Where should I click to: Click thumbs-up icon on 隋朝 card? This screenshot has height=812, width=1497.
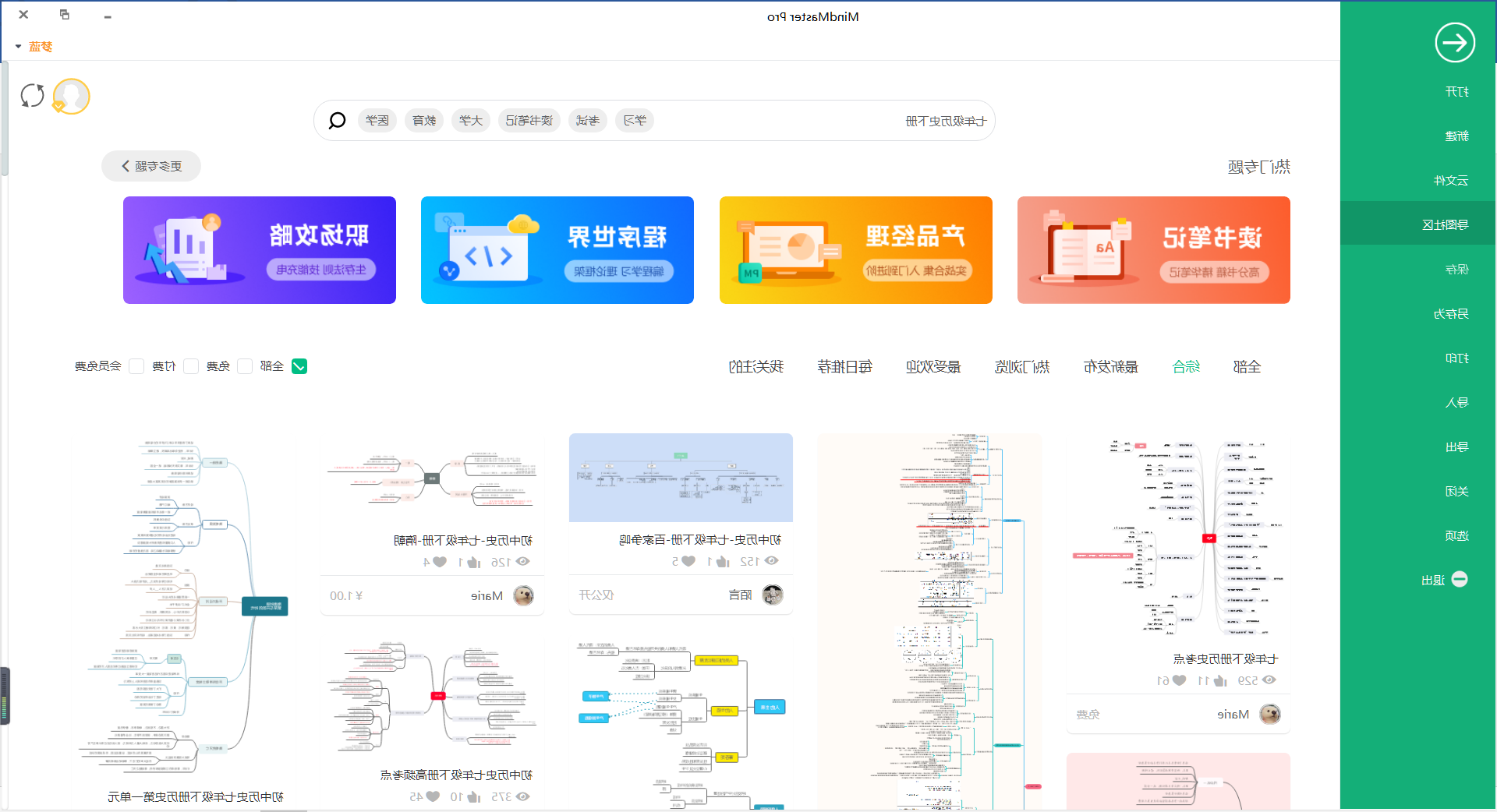(x=474, y=562)
